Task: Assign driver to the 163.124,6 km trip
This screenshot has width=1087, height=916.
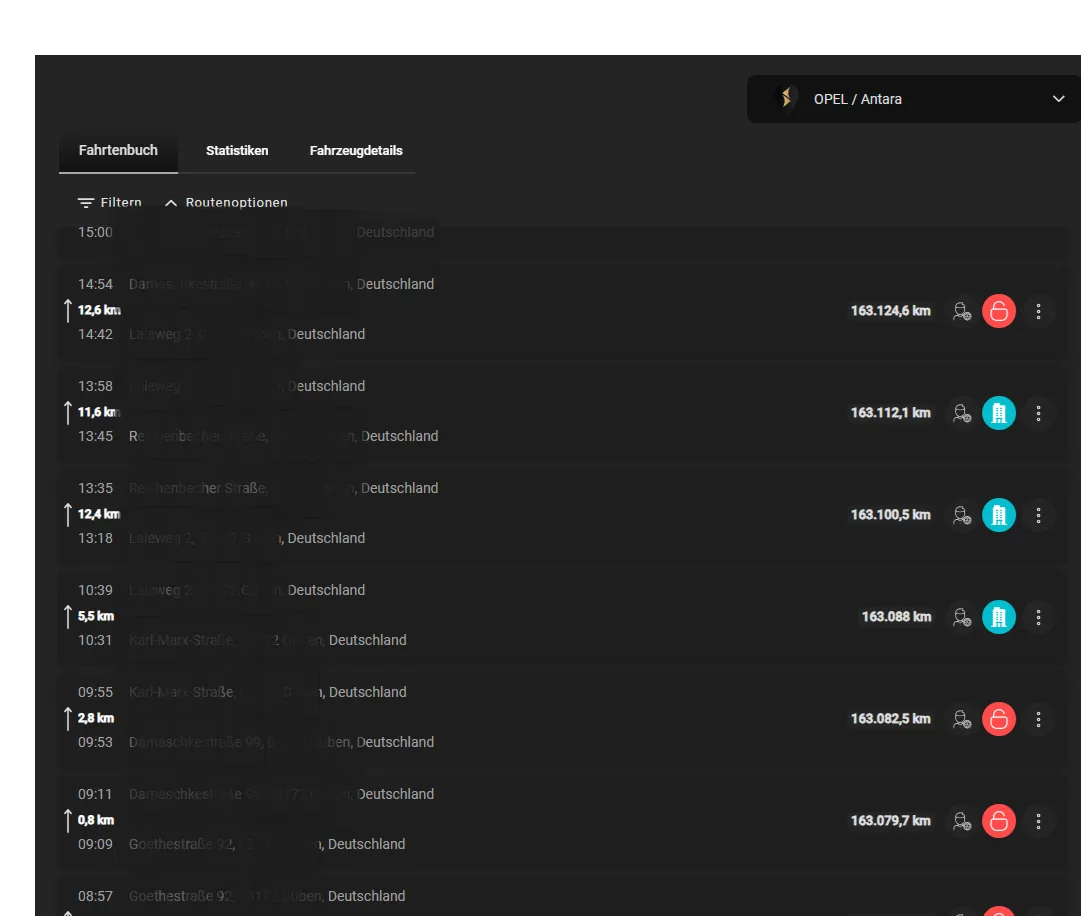Action: (x=962, y=311)
